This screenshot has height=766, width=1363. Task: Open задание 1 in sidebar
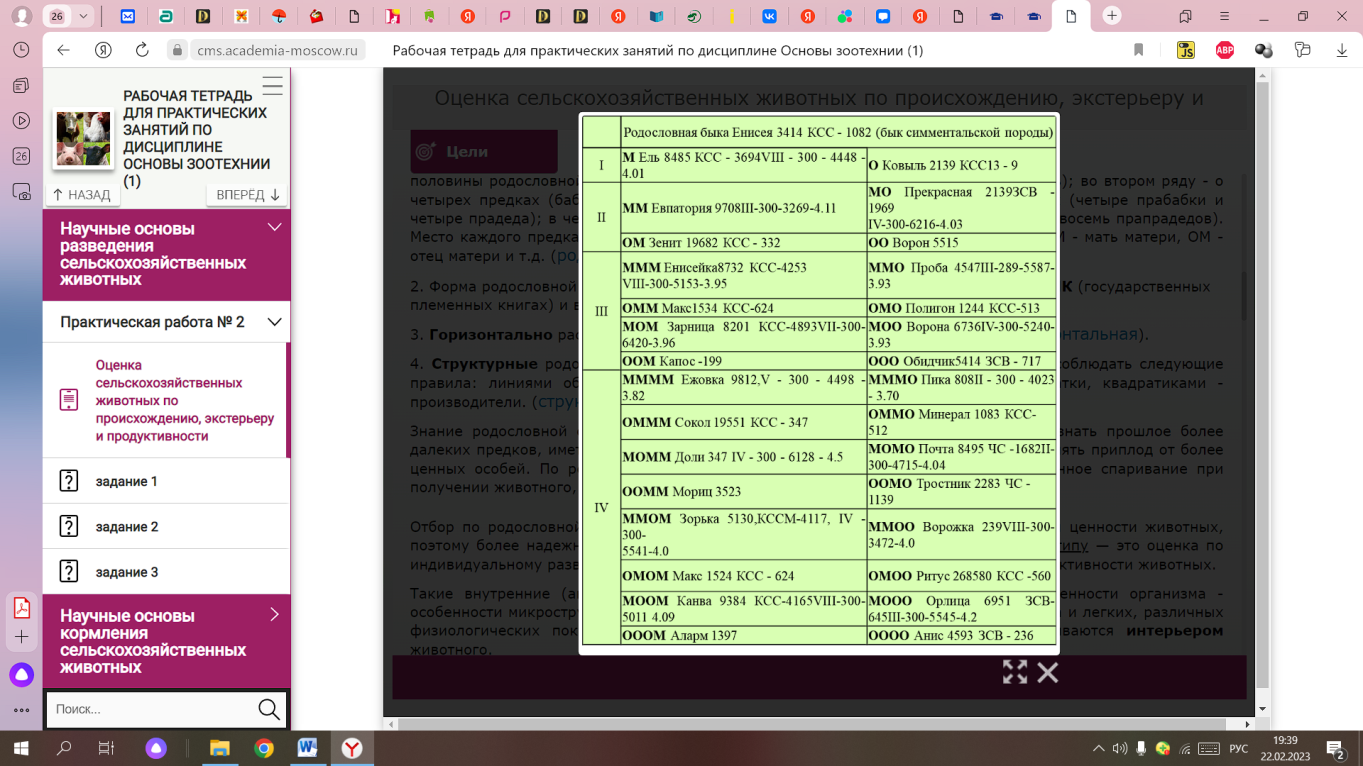point(126,481)
